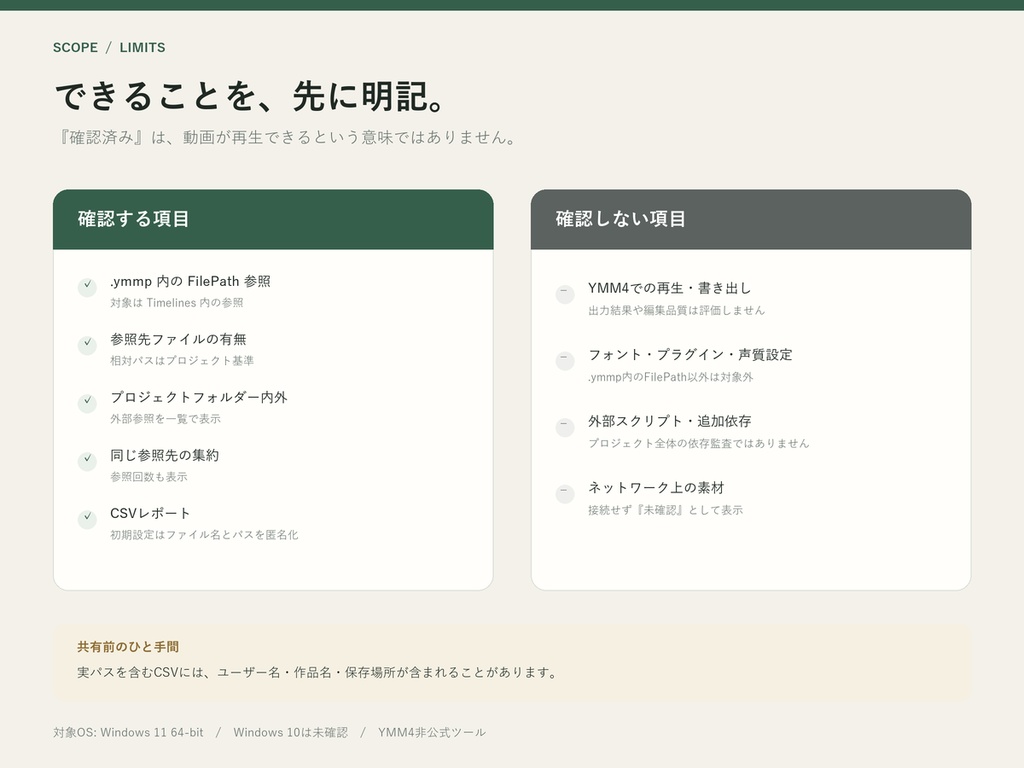This screenshot has height=768, width=1024.
Task: Click the 'CSVレポート' item title
Action: tap(150, 513)
